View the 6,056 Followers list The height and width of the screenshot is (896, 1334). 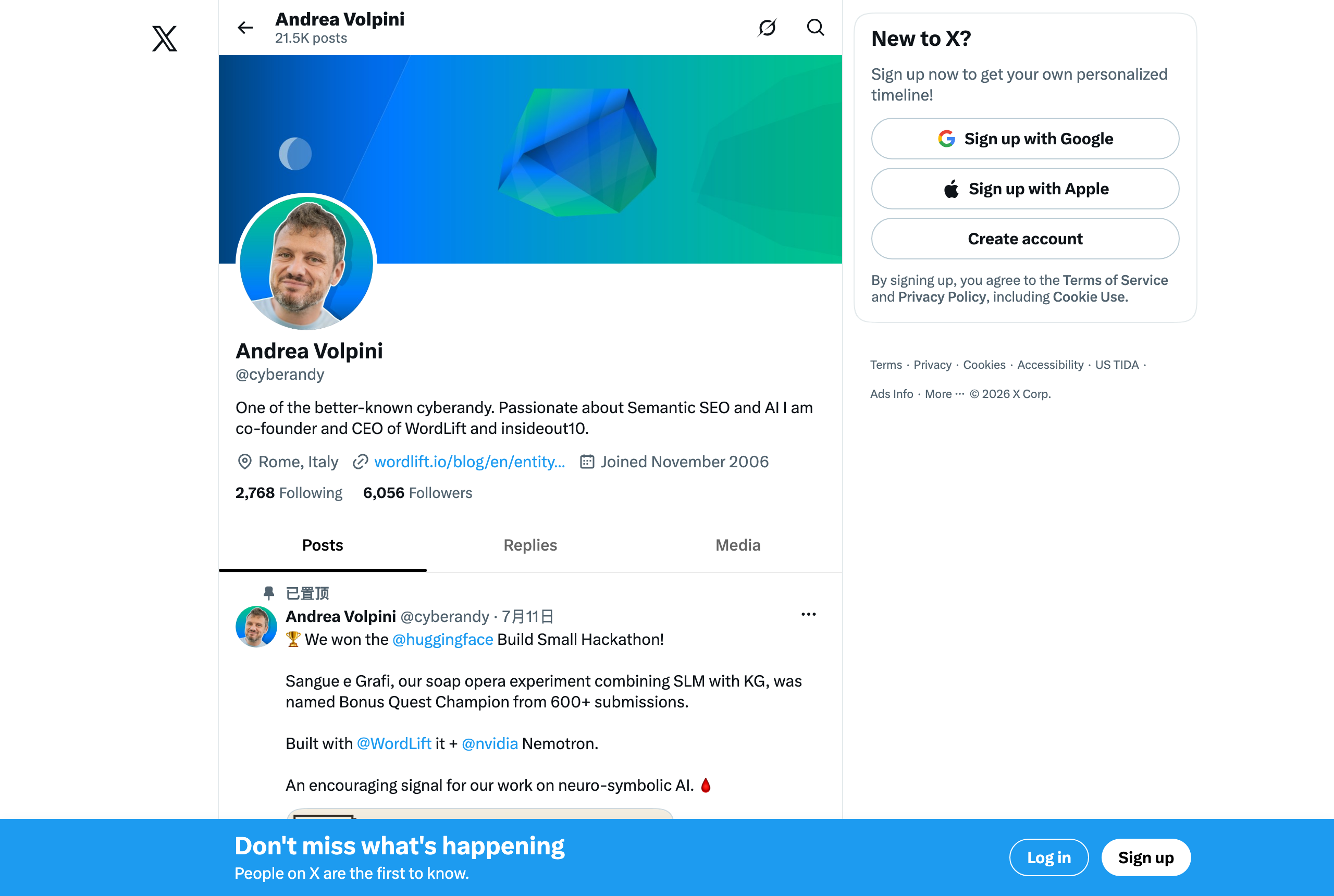[418, 493]
